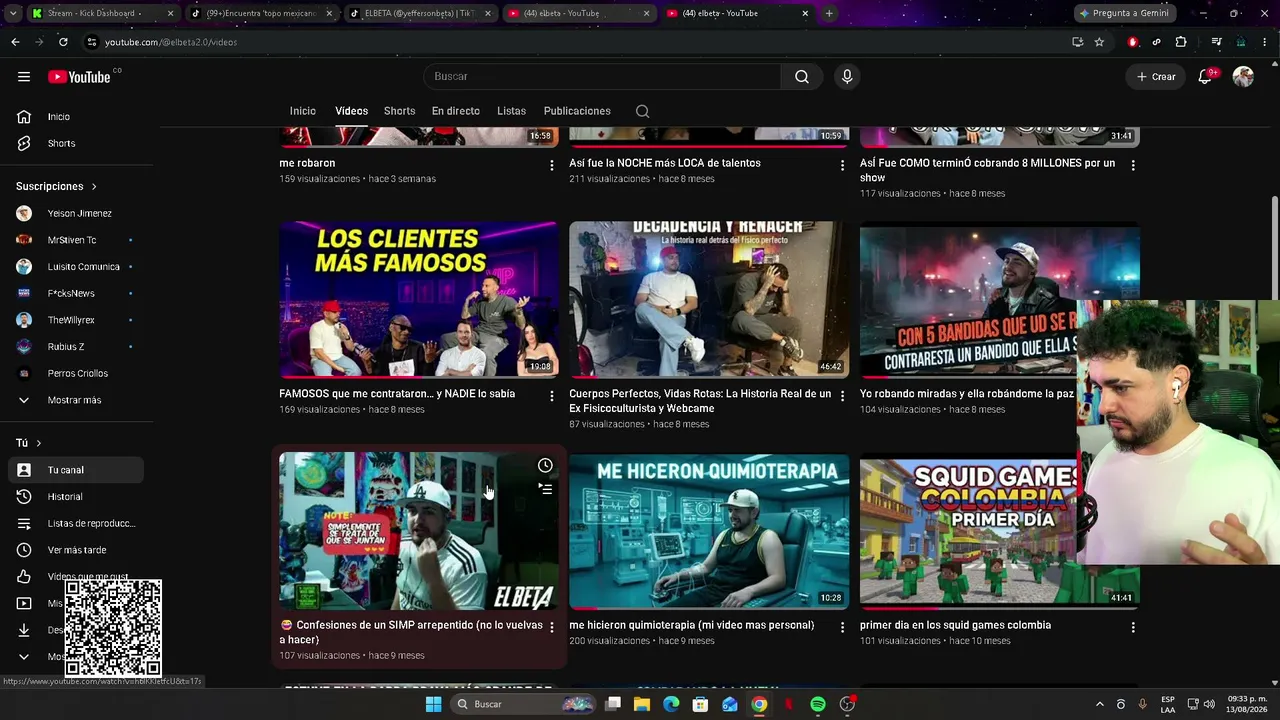Bookmark this page with the star icon
The width and height of the screenshot is (1280, 720).
[1099, 42]
